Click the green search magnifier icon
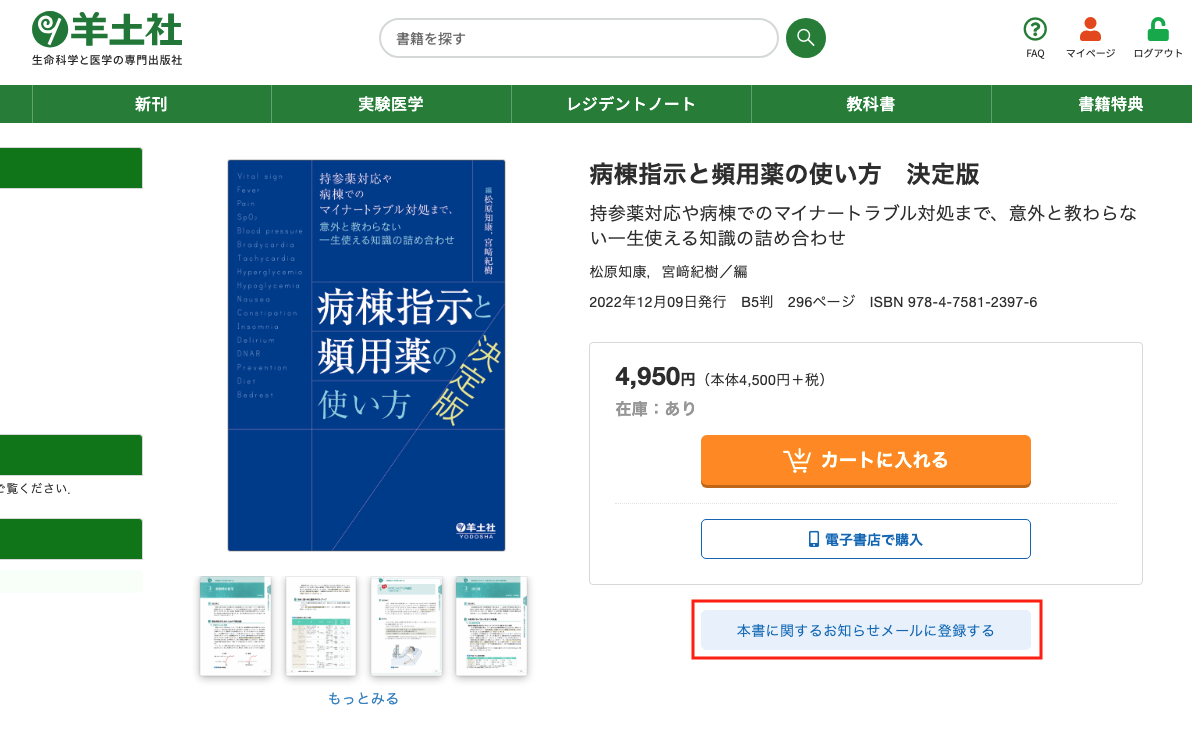 (806, 38)
